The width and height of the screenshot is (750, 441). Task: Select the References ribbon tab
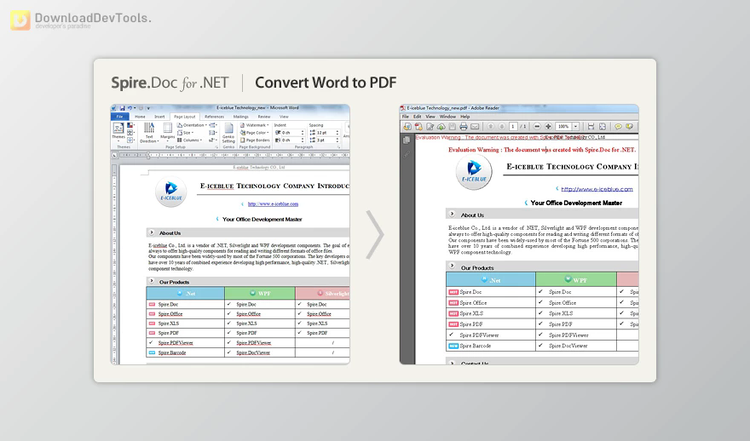[214, 117]
